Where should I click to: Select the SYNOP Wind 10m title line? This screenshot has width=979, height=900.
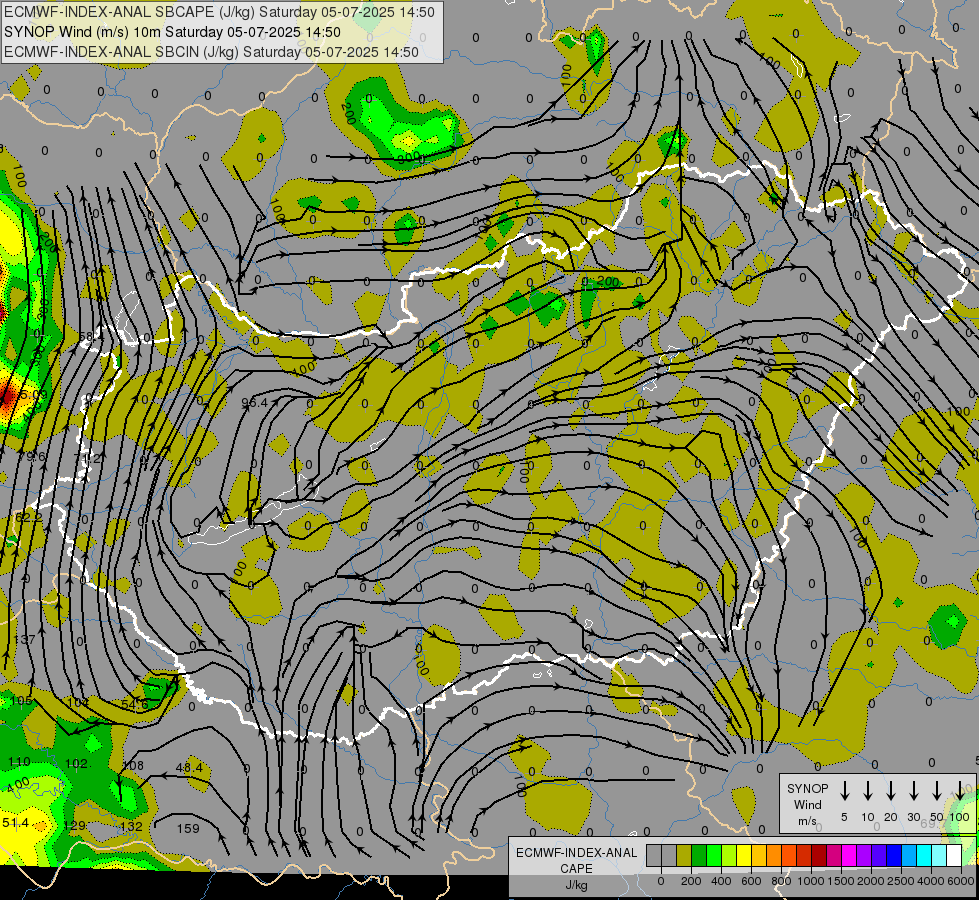click(172, 32)
